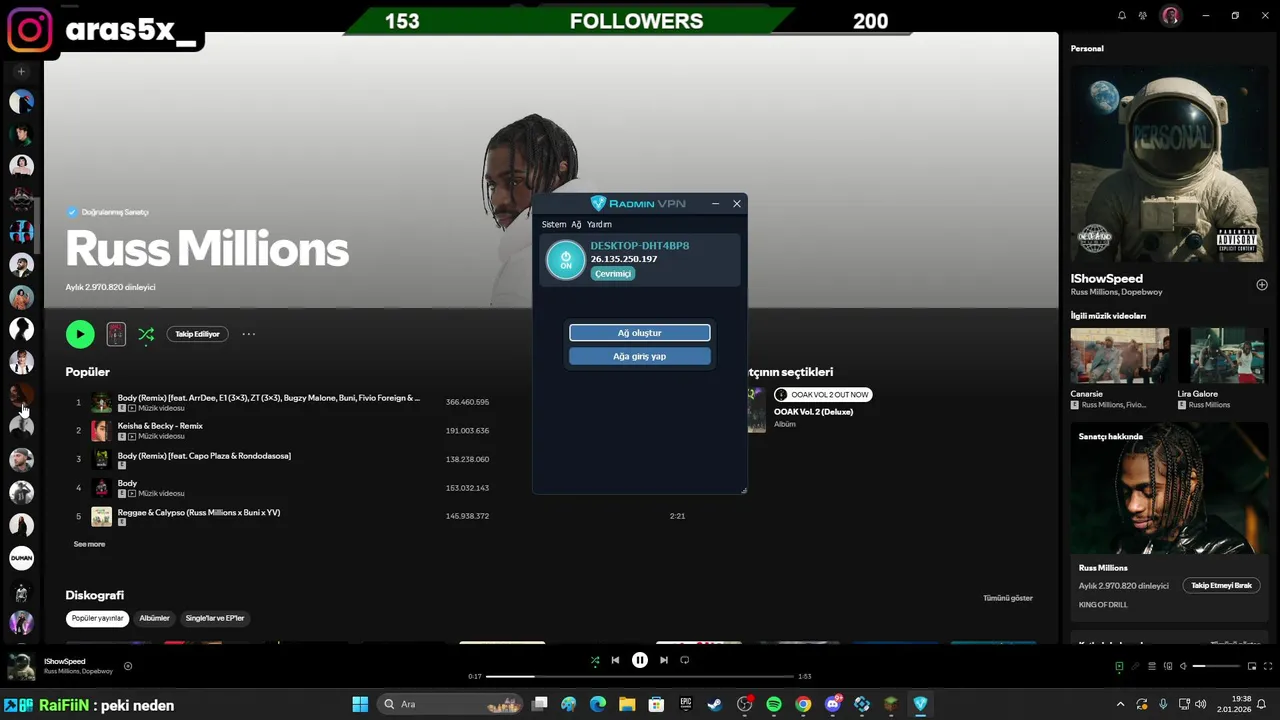Expand the popular tracks with See more
Screen dimensions: 1280x720
tap(89, 544)
